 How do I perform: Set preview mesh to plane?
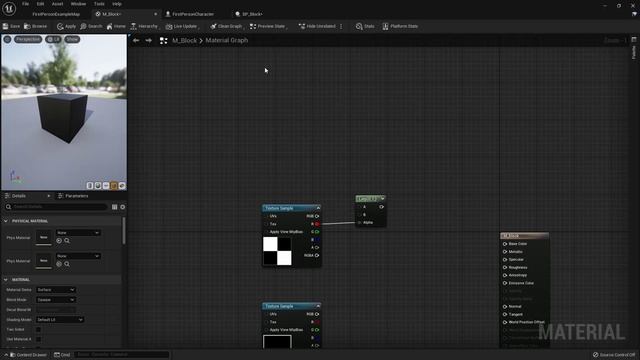pyautogui.click(x=106, y=186)
